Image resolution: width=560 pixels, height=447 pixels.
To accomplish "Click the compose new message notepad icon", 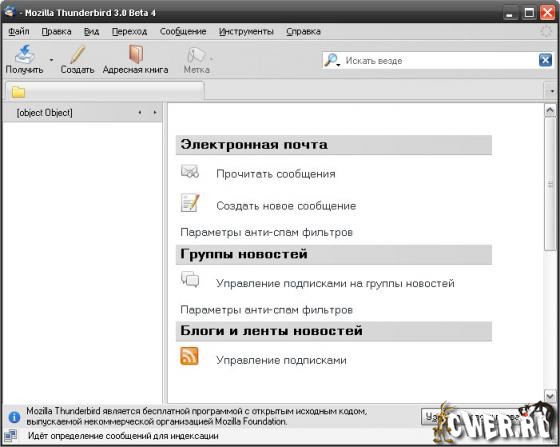I will [190, 202].
